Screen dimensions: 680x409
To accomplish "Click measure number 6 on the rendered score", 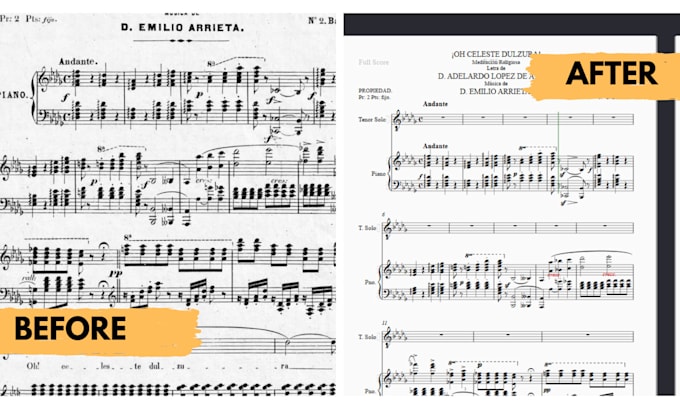I will click(384, 215).
